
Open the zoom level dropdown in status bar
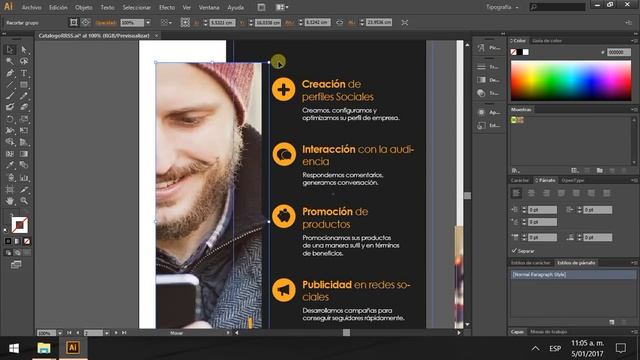(x=60, y=333)
